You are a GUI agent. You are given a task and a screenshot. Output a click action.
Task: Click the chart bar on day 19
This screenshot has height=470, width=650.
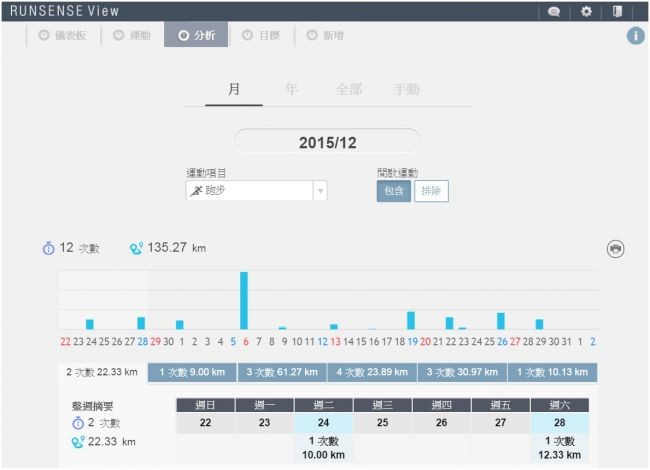(411, 320)
